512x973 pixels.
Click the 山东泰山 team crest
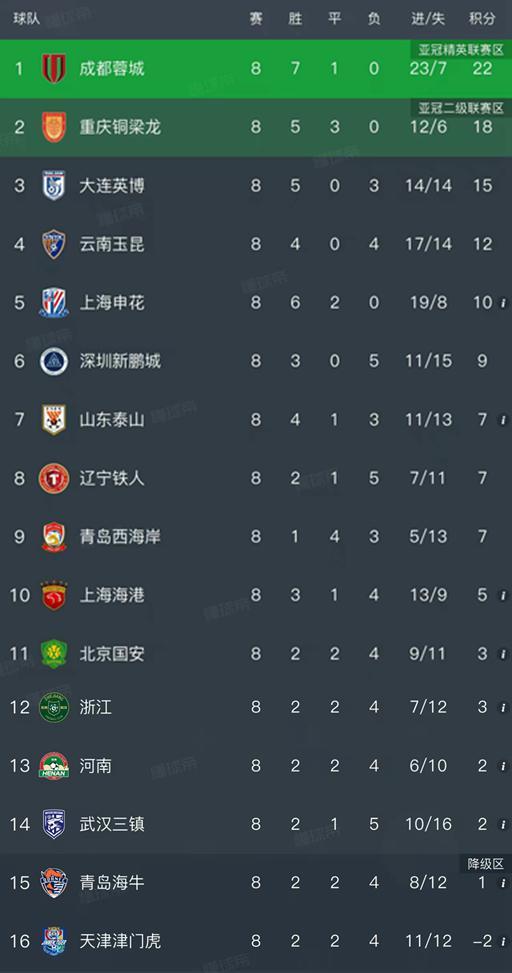(x=54, y=419)
